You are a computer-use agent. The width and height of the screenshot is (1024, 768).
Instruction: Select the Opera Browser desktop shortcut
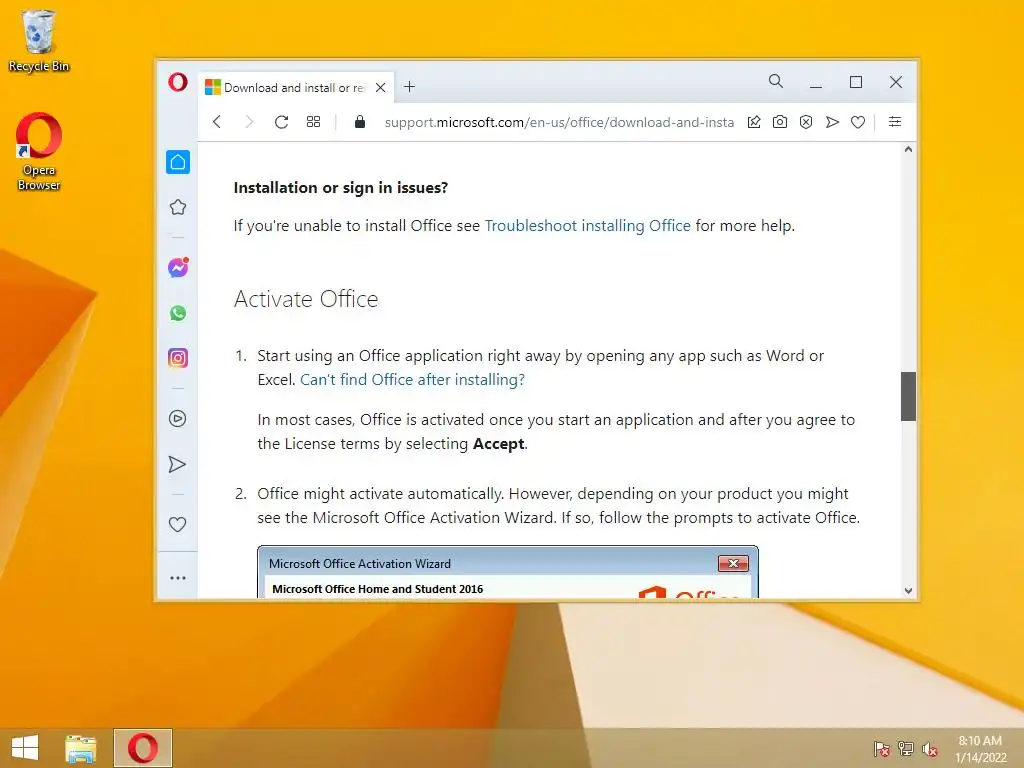click(x=39, y=152)
